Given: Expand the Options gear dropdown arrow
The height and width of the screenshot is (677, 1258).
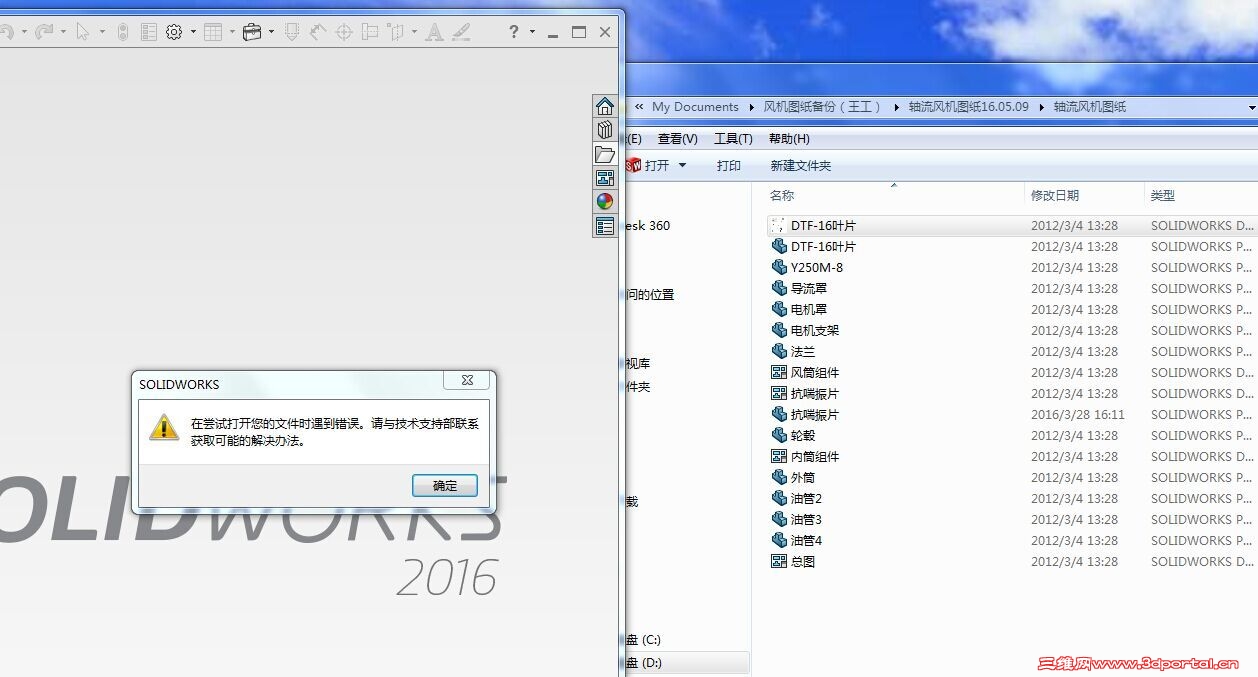Looking at the screenshot, I should tap(193, 32).
